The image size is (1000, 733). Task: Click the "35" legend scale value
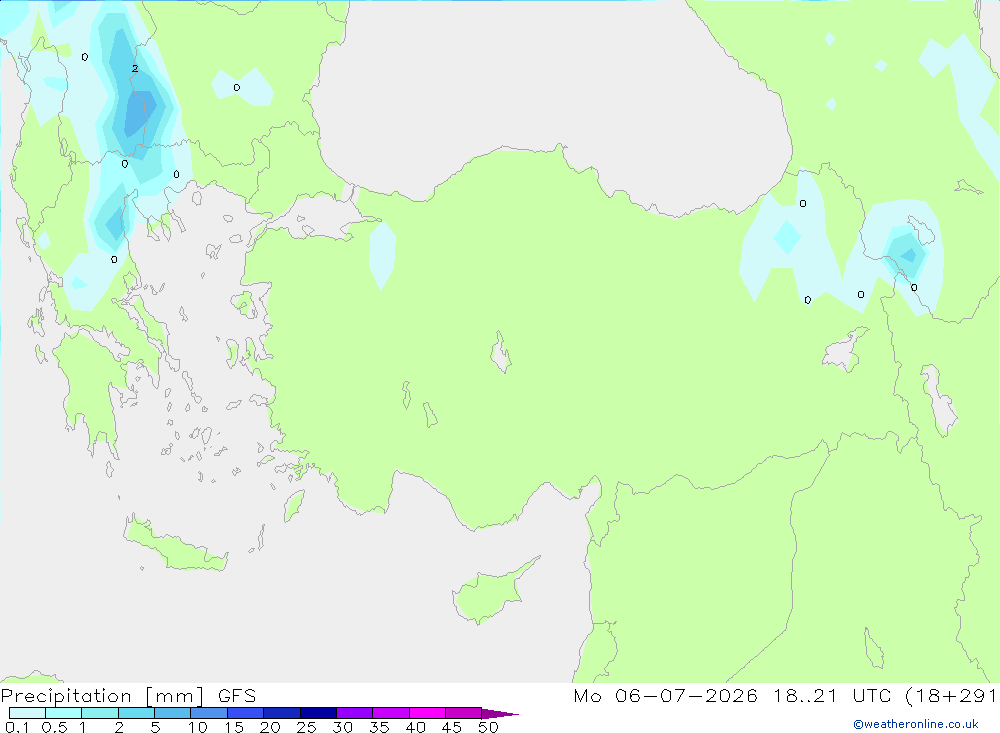pos(379,727)
